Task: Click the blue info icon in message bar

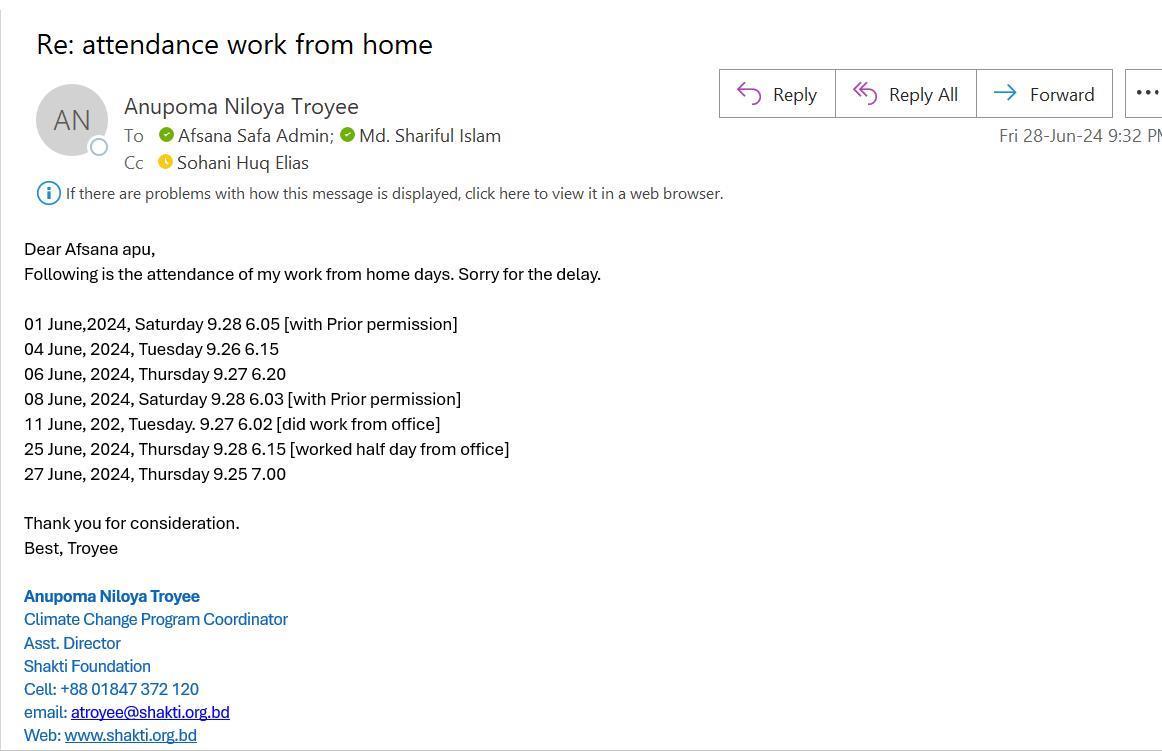Action: click(49, 193)
